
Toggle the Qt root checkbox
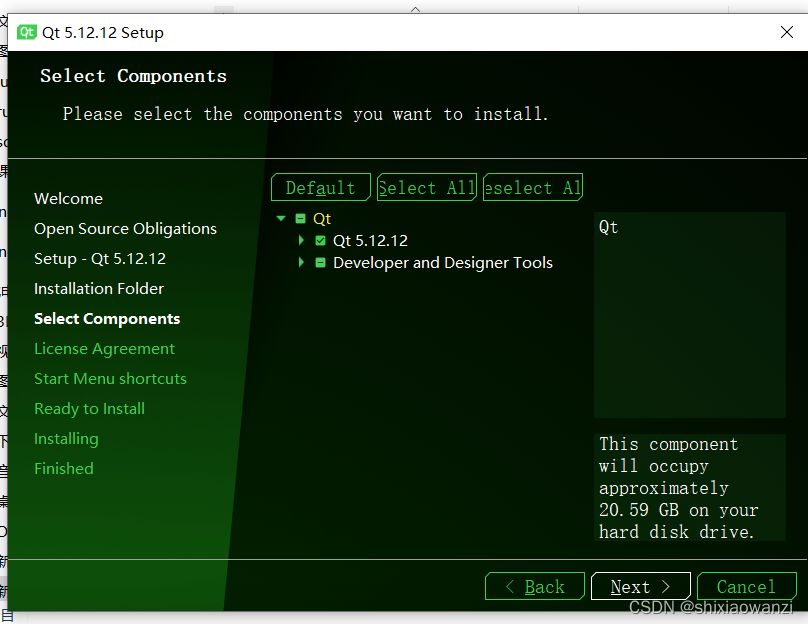click(x=300, y=218)
